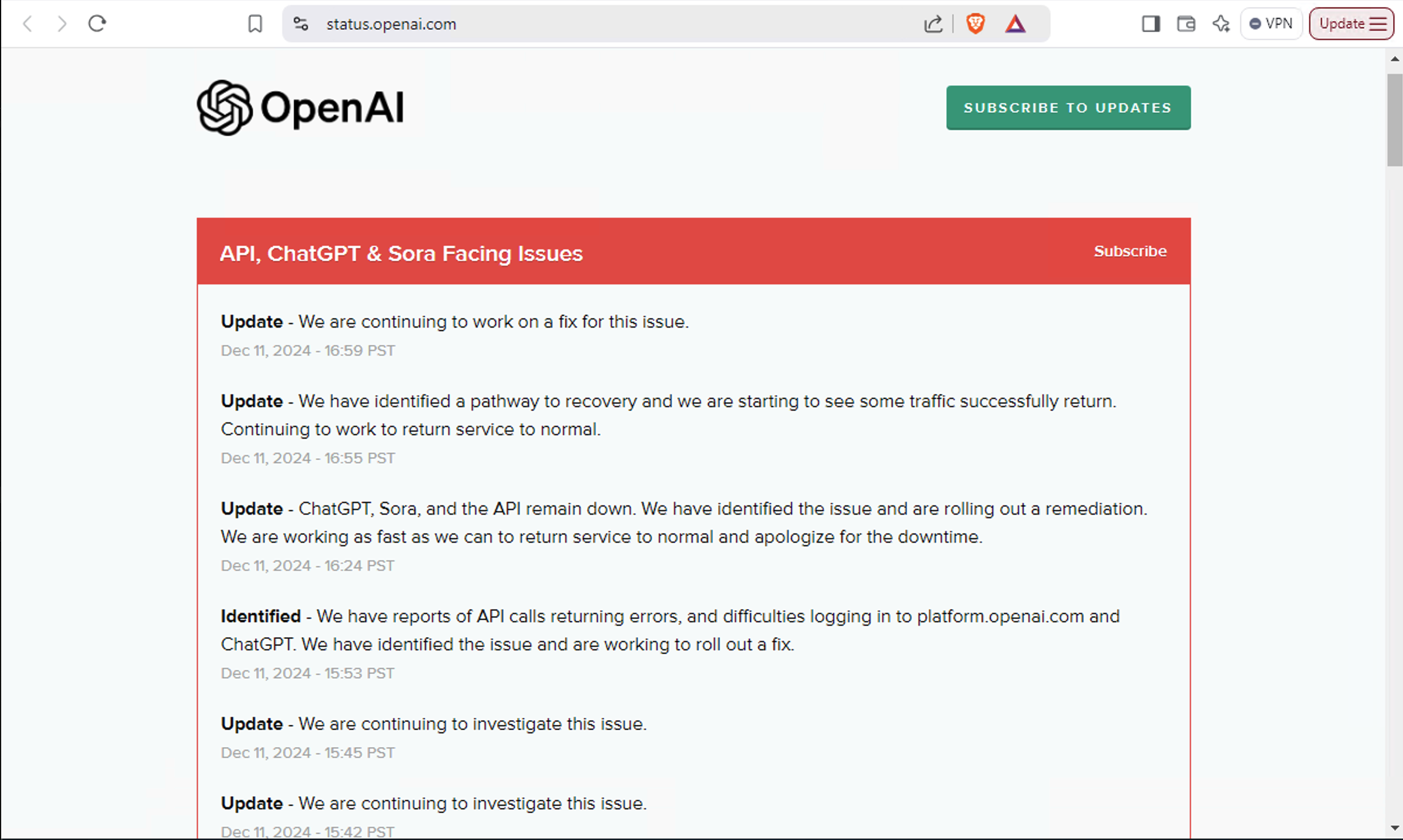Click text 'We have identified a pathway to recovery'
This screenshot has height=840, width=1403.
(467, 401)
